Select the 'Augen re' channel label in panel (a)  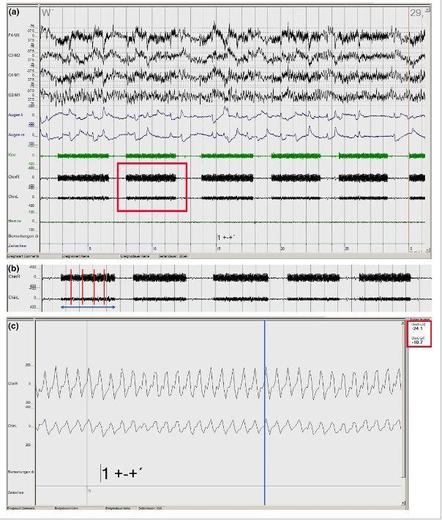click(16, 135)
